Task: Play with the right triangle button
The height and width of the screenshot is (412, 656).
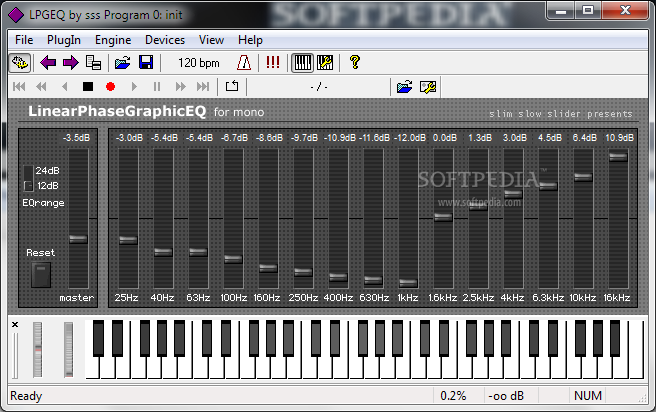Action: pos(134,87)
